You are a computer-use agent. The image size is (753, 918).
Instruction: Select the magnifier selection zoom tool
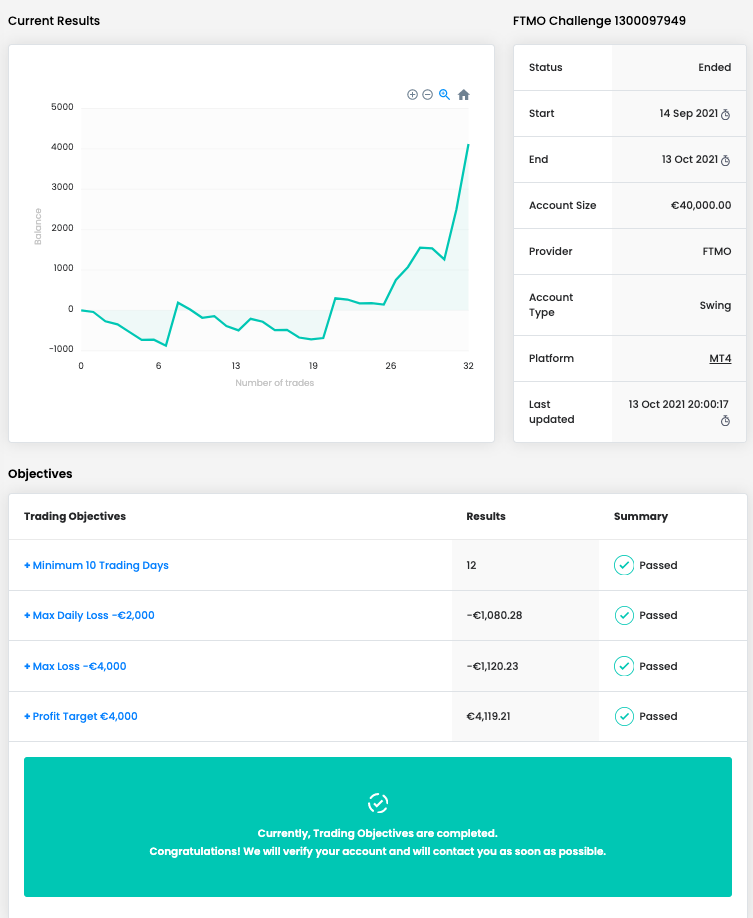444,94
